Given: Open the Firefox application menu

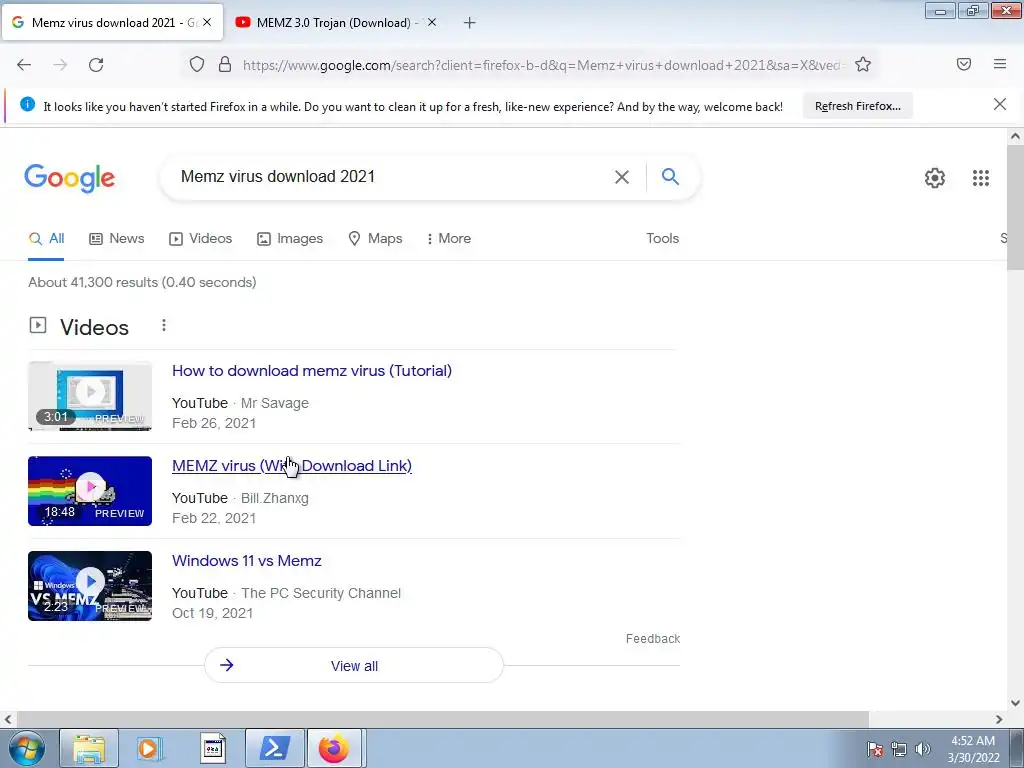Looking at the screenshot, I should tap(1000, 64).
